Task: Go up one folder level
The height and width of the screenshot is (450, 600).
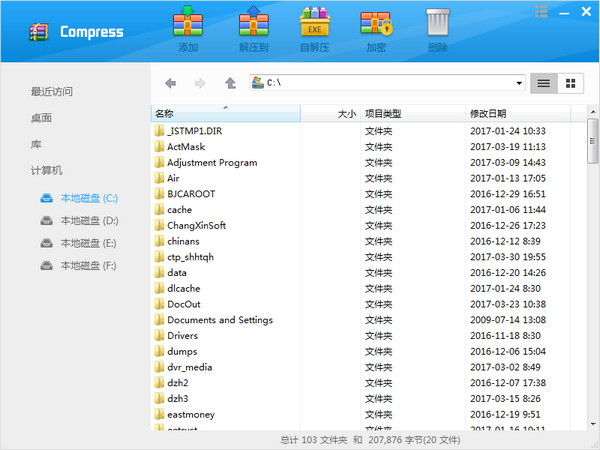Action: point(231,83)
